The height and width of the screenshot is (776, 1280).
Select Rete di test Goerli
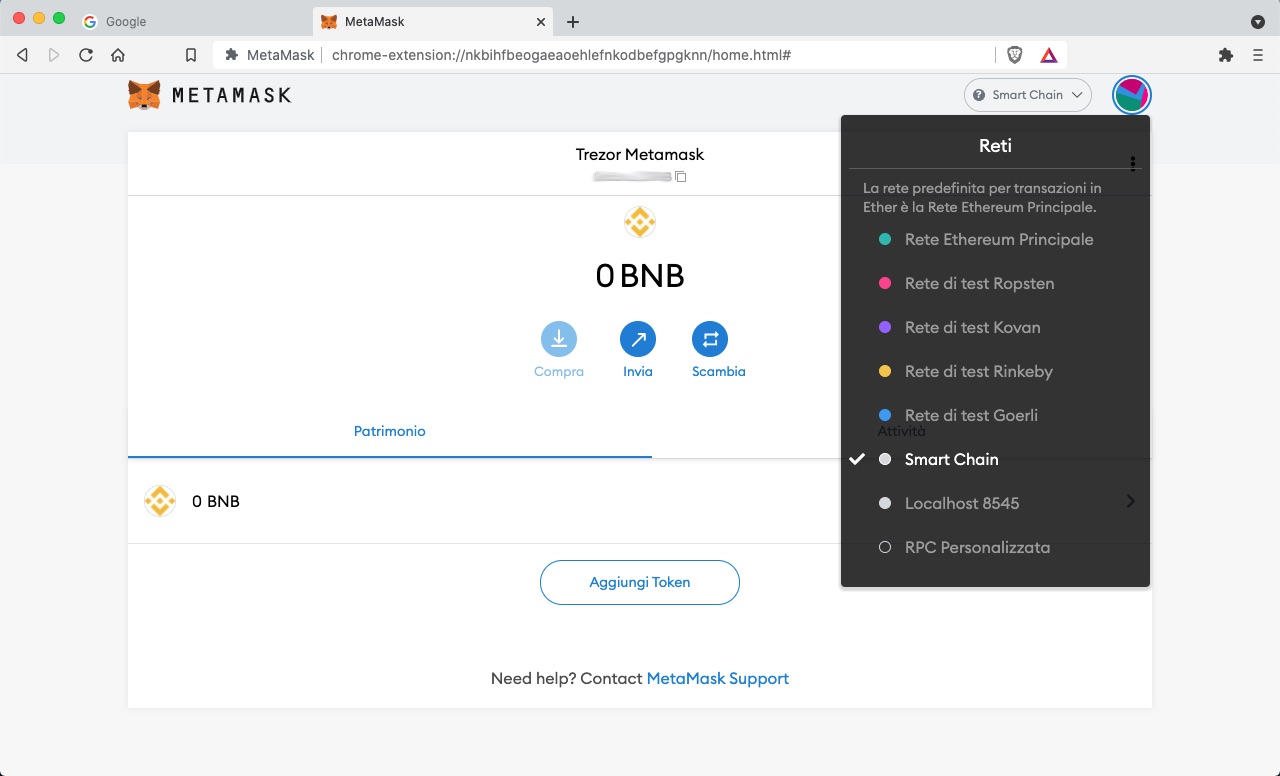[x=995, y=415]
